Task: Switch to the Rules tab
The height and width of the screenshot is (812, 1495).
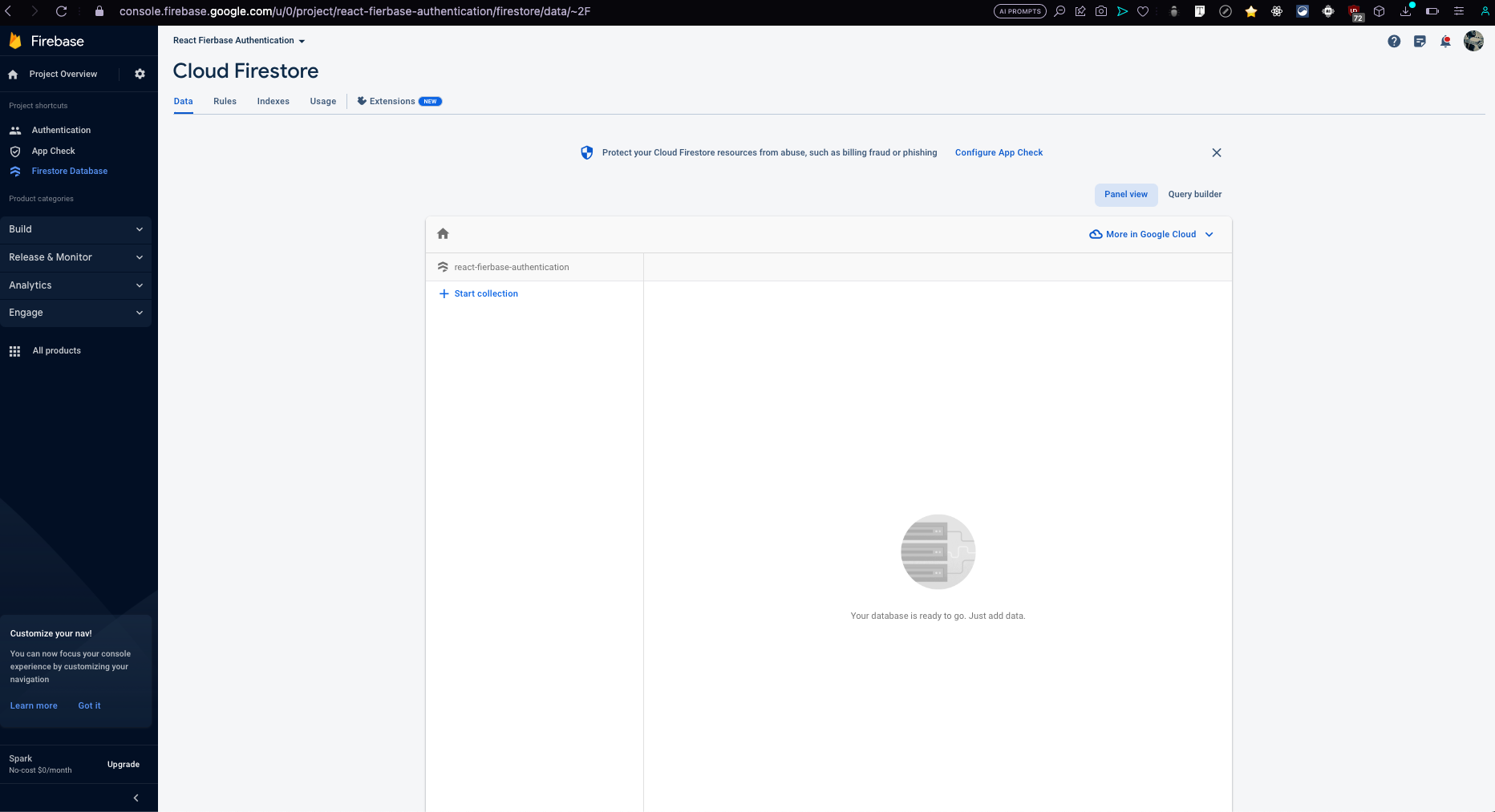Action: [x=225, y=101]
